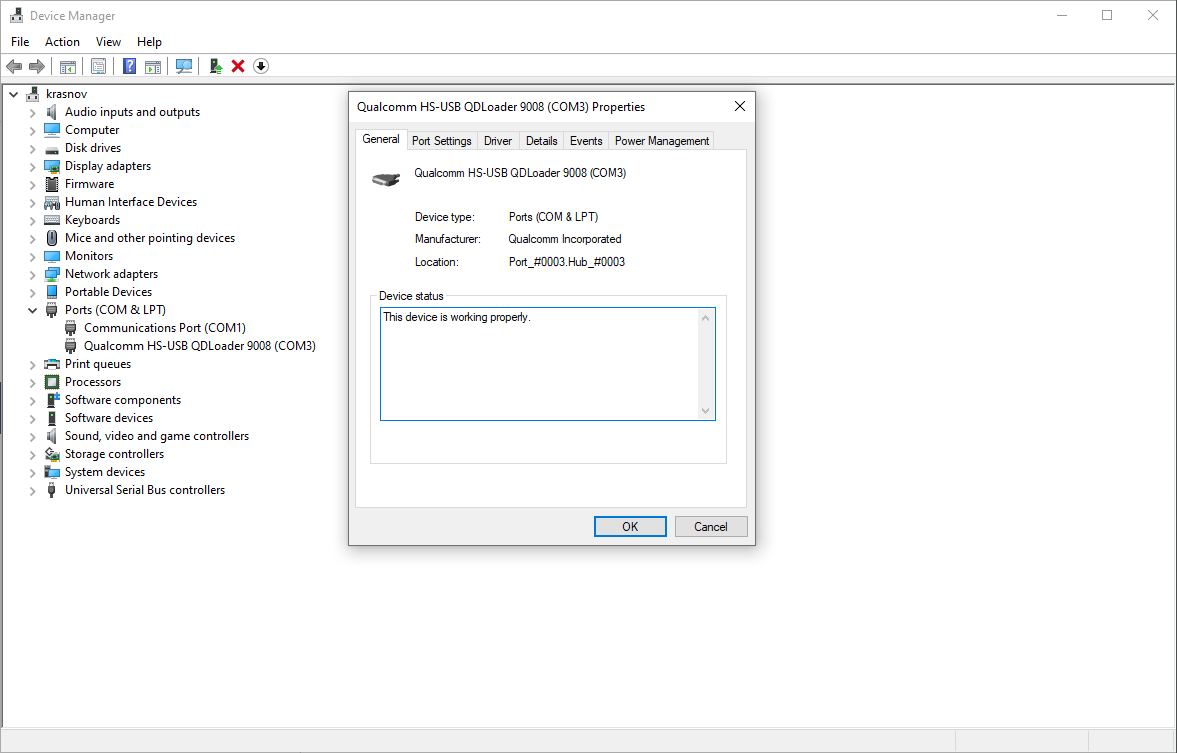The image size is (1177, 753).
Task: Click OK in Properties dialog
Action: (630, 527)
